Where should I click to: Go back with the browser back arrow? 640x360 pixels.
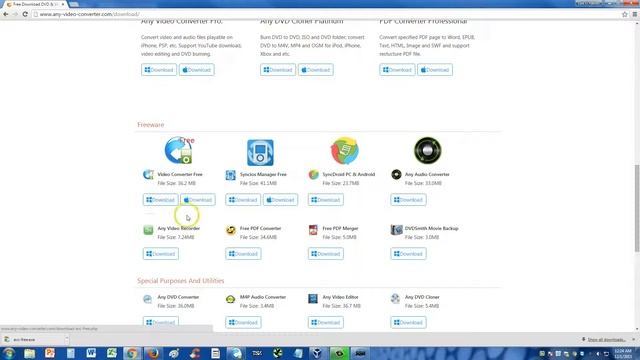pyautogui.click(x=6, y=14)
